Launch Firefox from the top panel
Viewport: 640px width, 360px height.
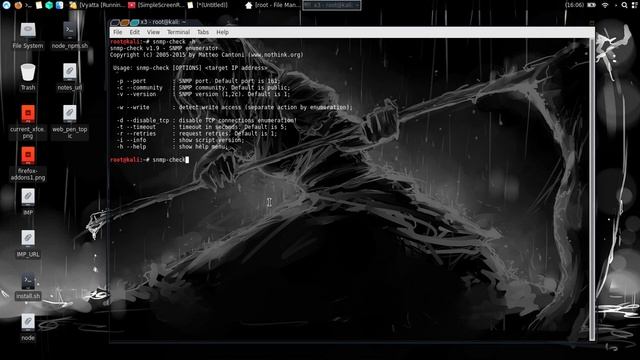[x=18, y=5]
